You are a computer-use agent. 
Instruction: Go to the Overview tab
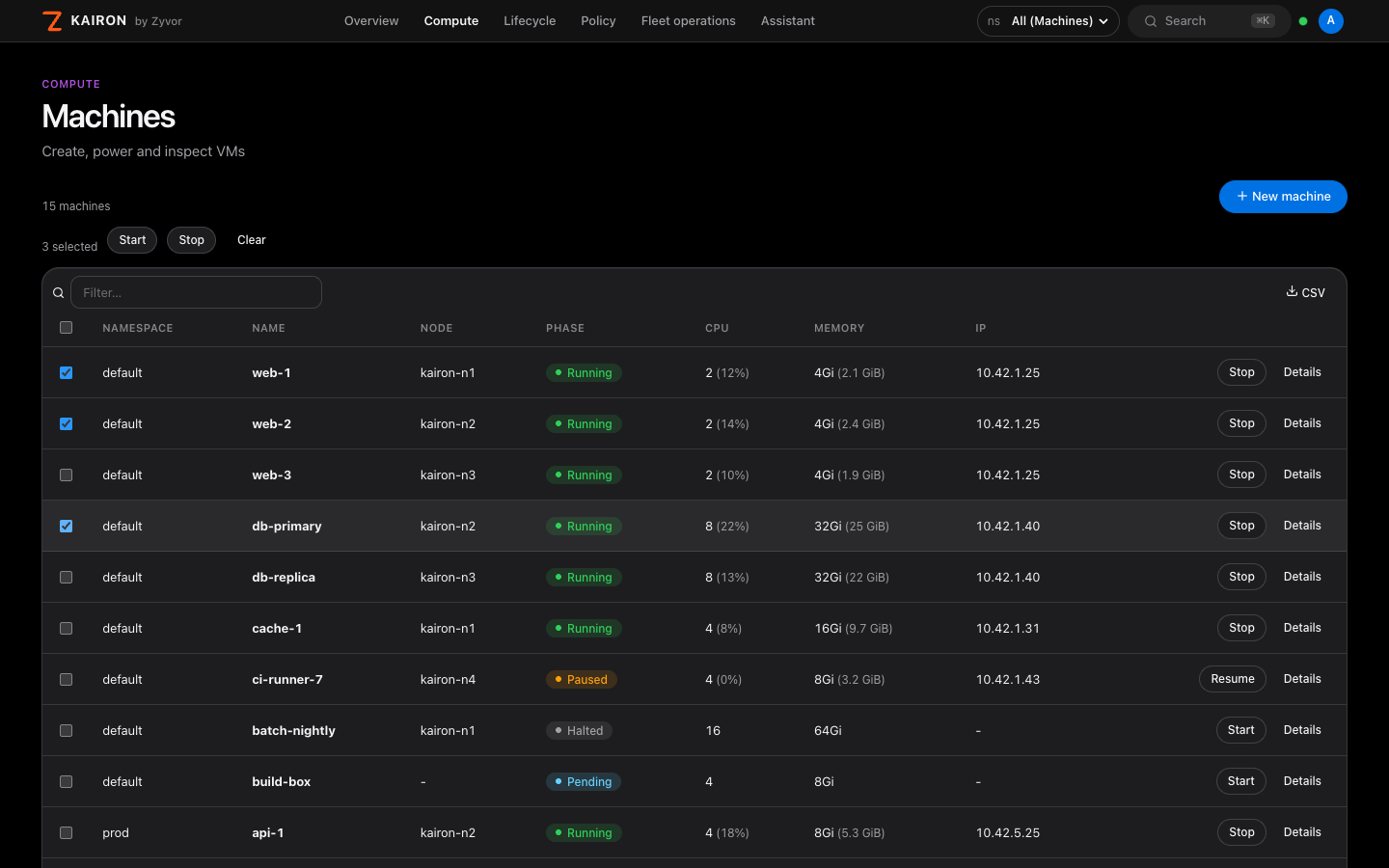point(371,21)
